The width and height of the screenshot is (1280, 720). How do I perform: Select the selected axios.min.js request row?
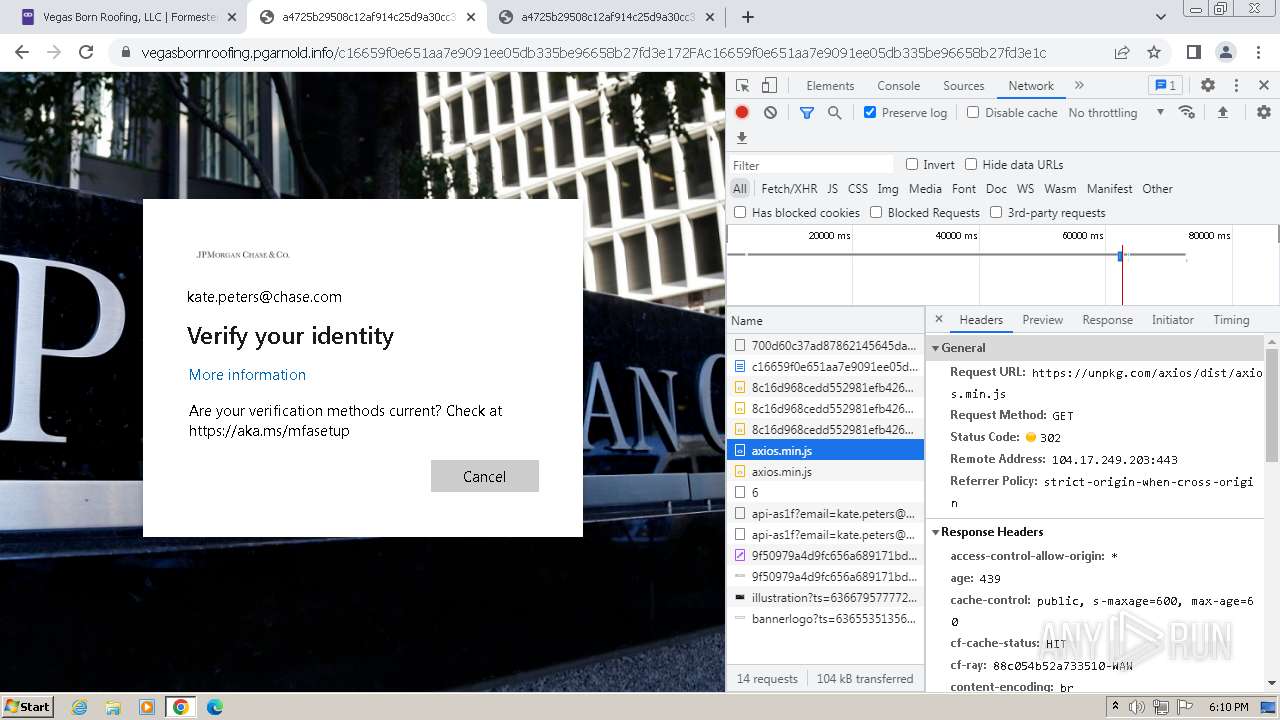825,451
